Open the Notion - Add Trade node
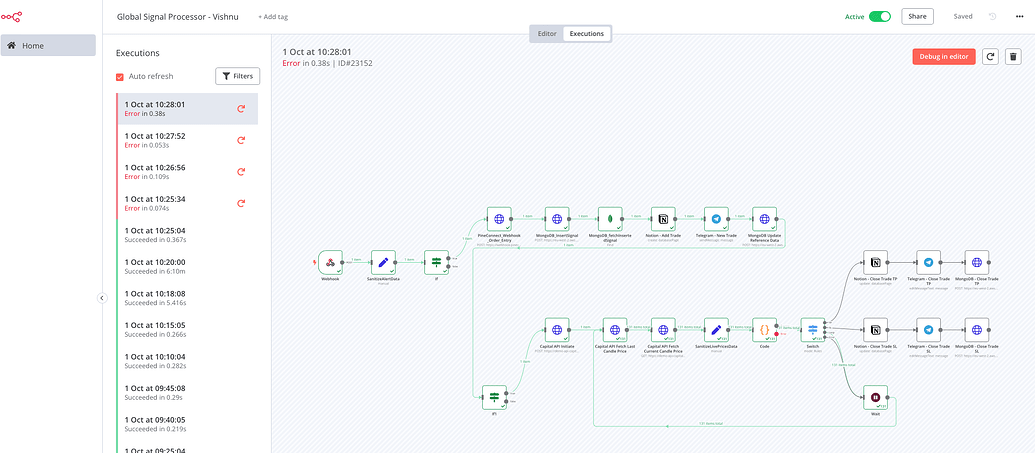Image resolution: width=1035 pixels, height=453 pixels. tap(662, 220)
